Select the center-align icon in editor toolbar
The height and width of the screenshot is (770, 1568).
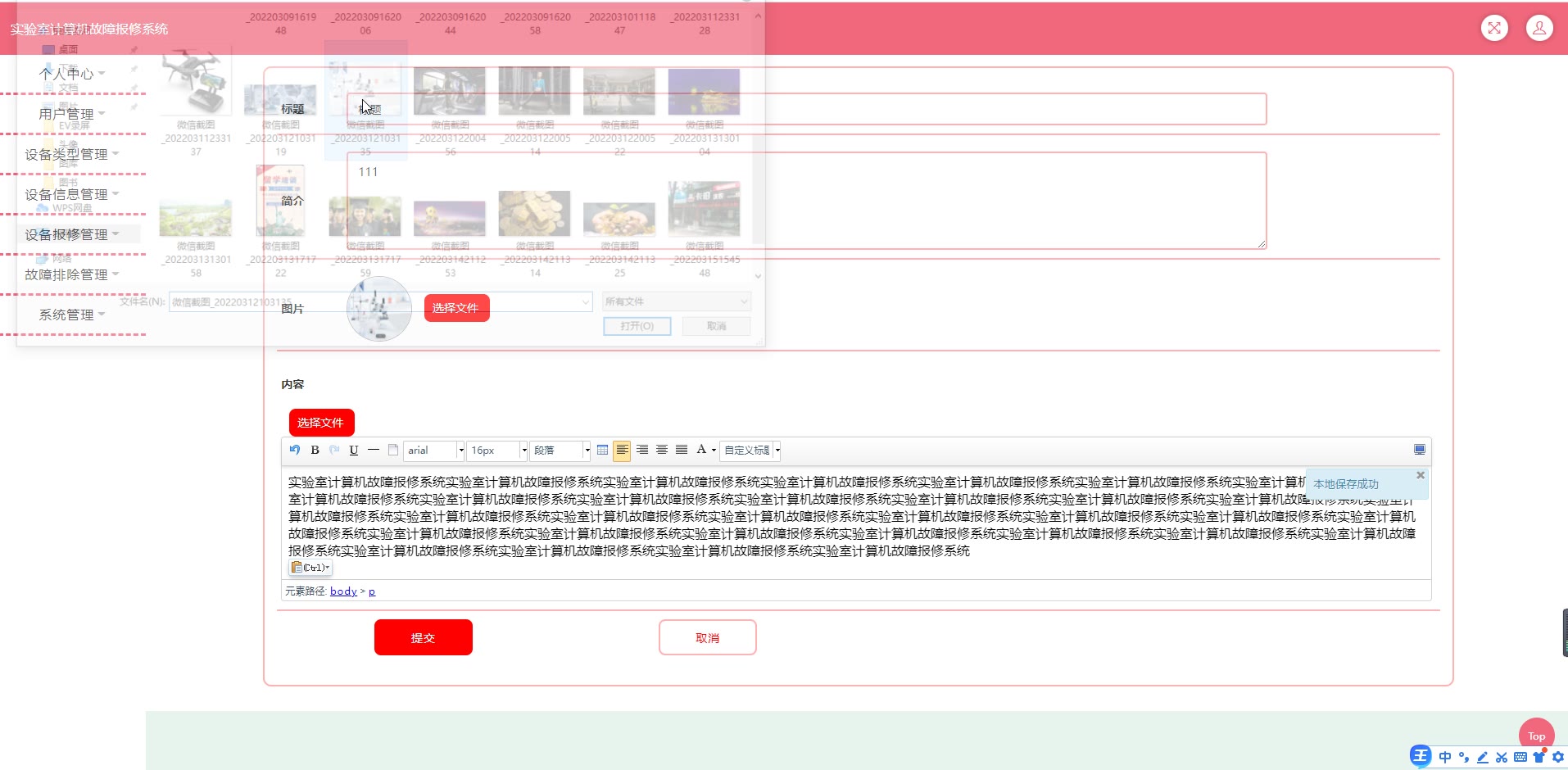coord(662,450)
